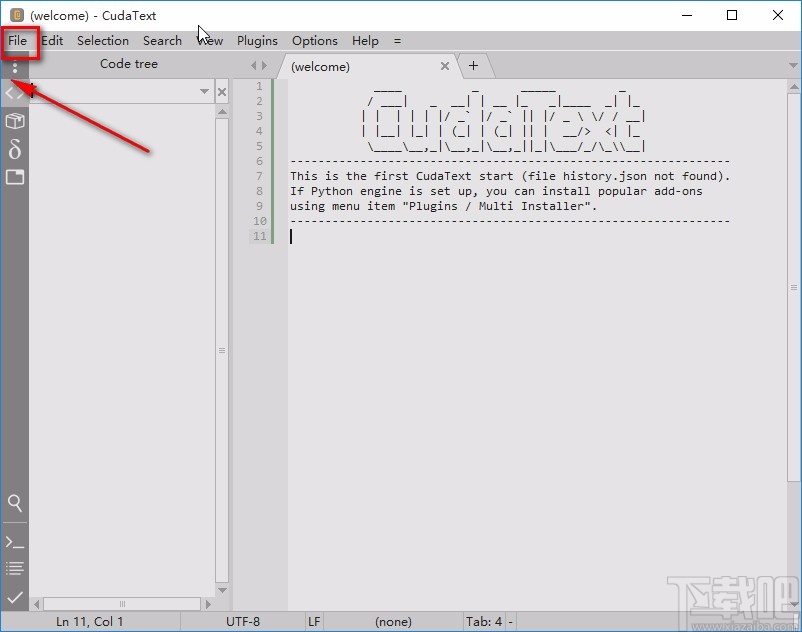Click the Code tree horizontal scrollbar thumb
Viewport: 802px width, 632px height.
click(x=122, y=604)
